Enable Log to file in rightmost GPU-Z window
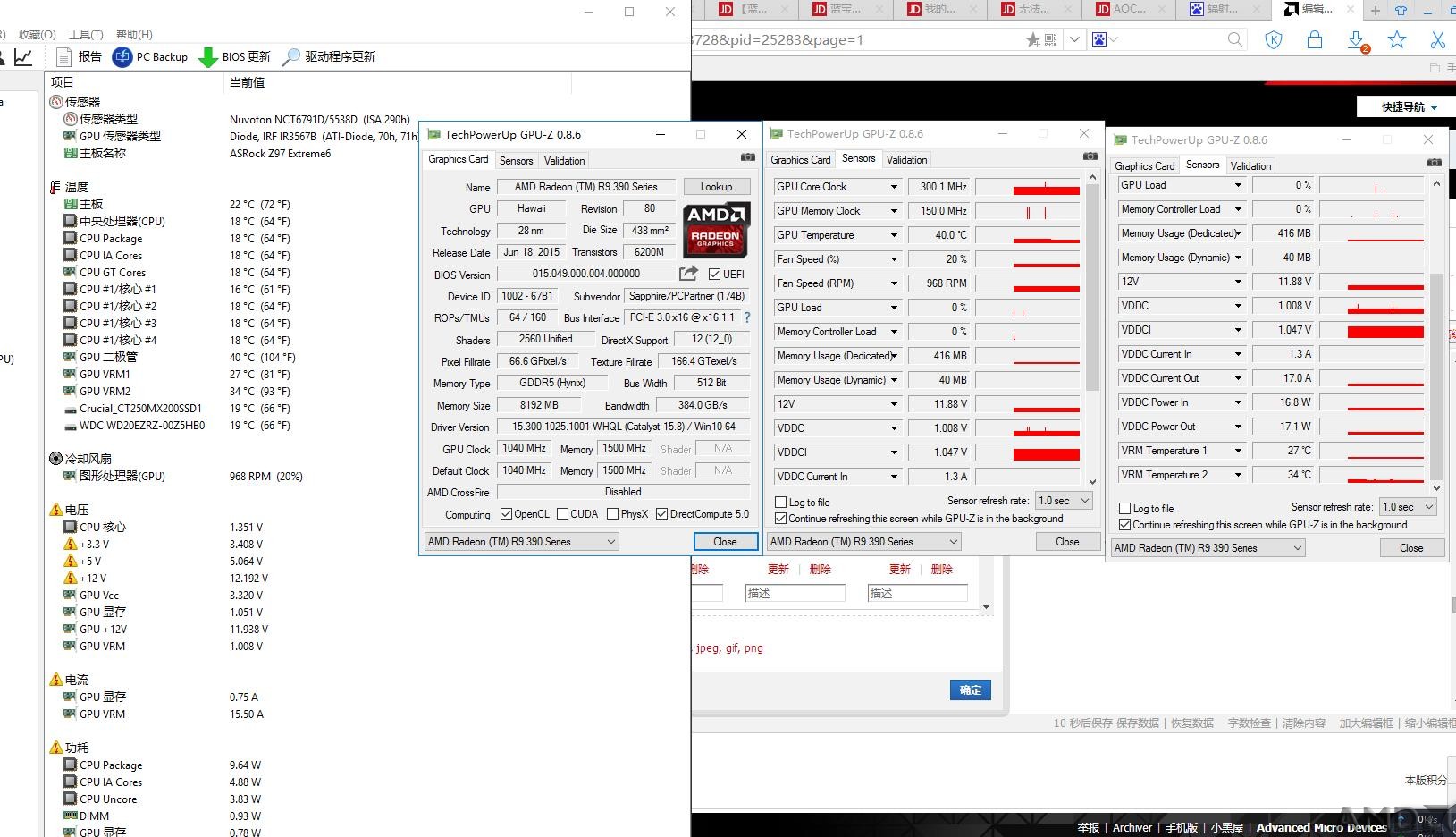This screenshot has width=1456, height=837. tap(1124, 509)
